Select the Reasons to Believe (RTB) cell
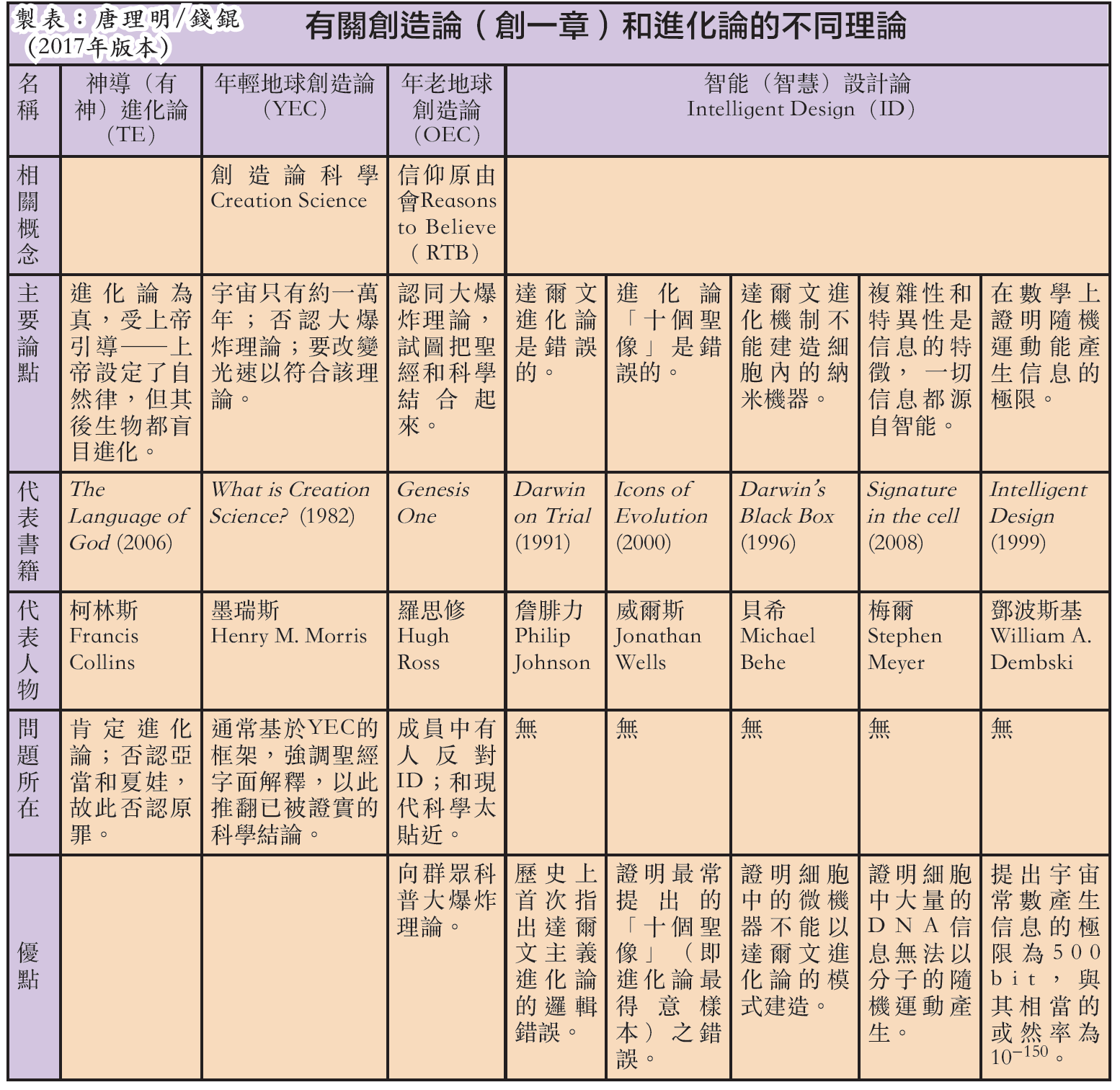 pos(447,214)
